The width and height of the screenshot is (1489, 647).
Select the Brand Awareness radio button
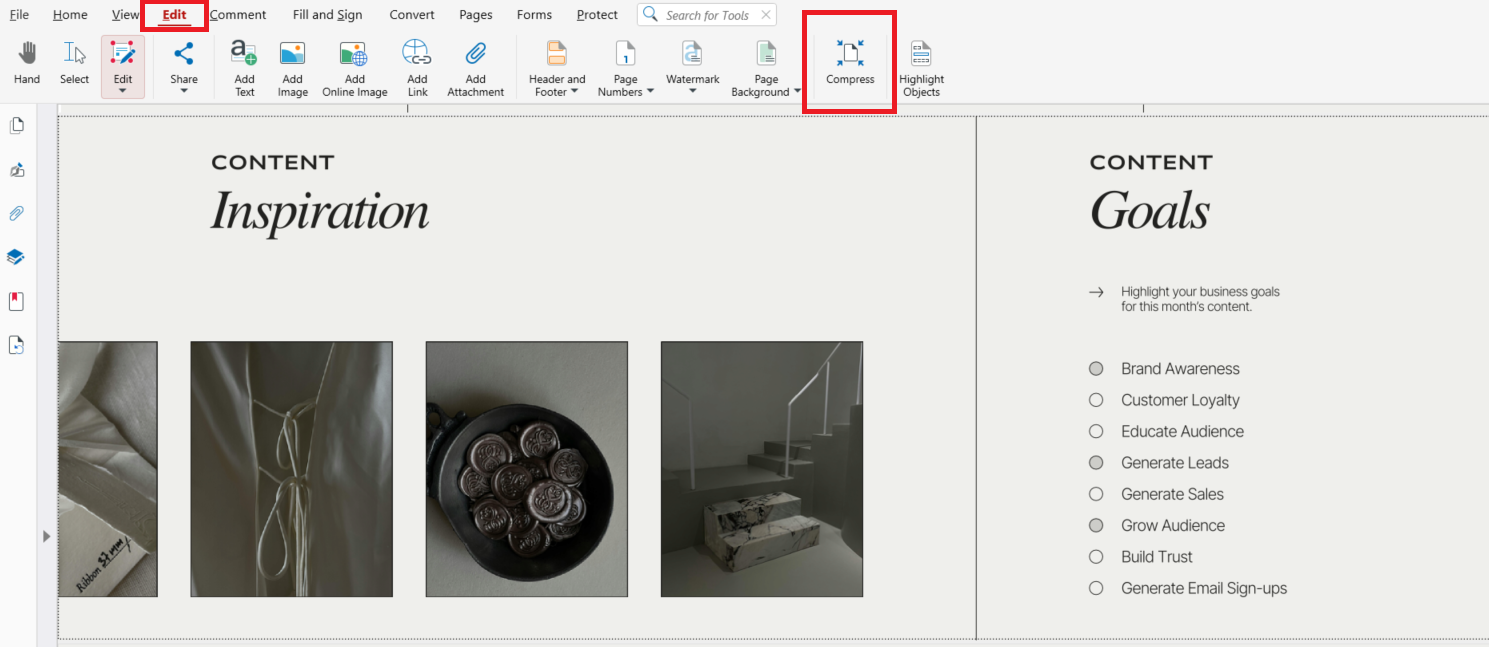pos(1095,368)
